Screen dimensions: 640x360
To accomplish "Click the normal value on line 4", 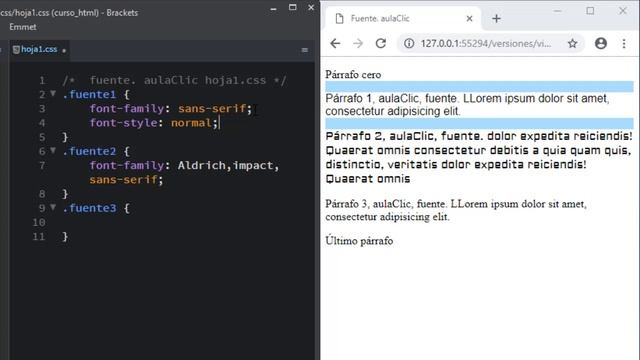I will point(191,123).
